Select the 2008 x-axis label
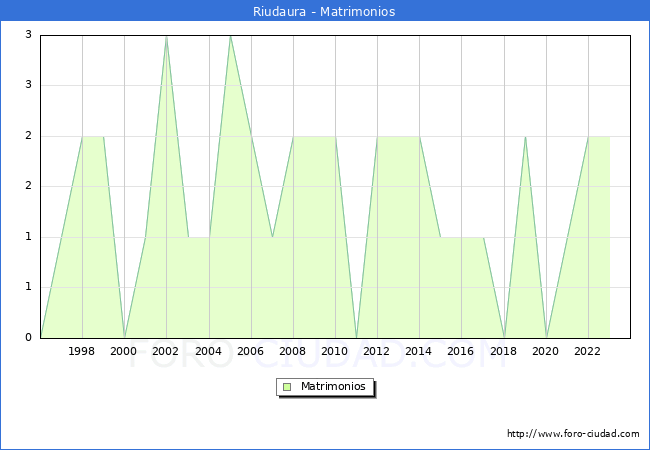 coord(292,351)
